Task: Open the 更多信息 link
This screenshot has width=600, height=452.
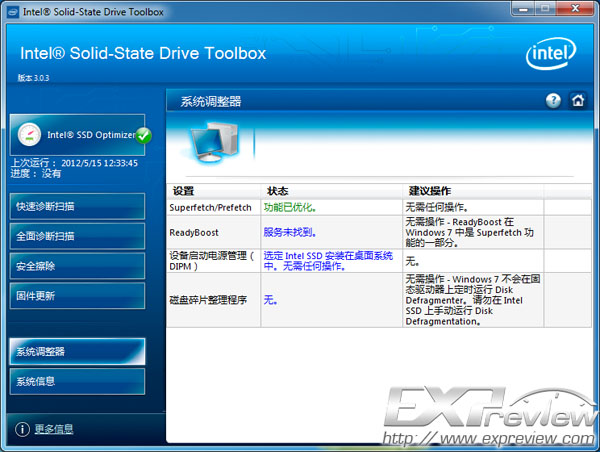Action: point(54,429)
